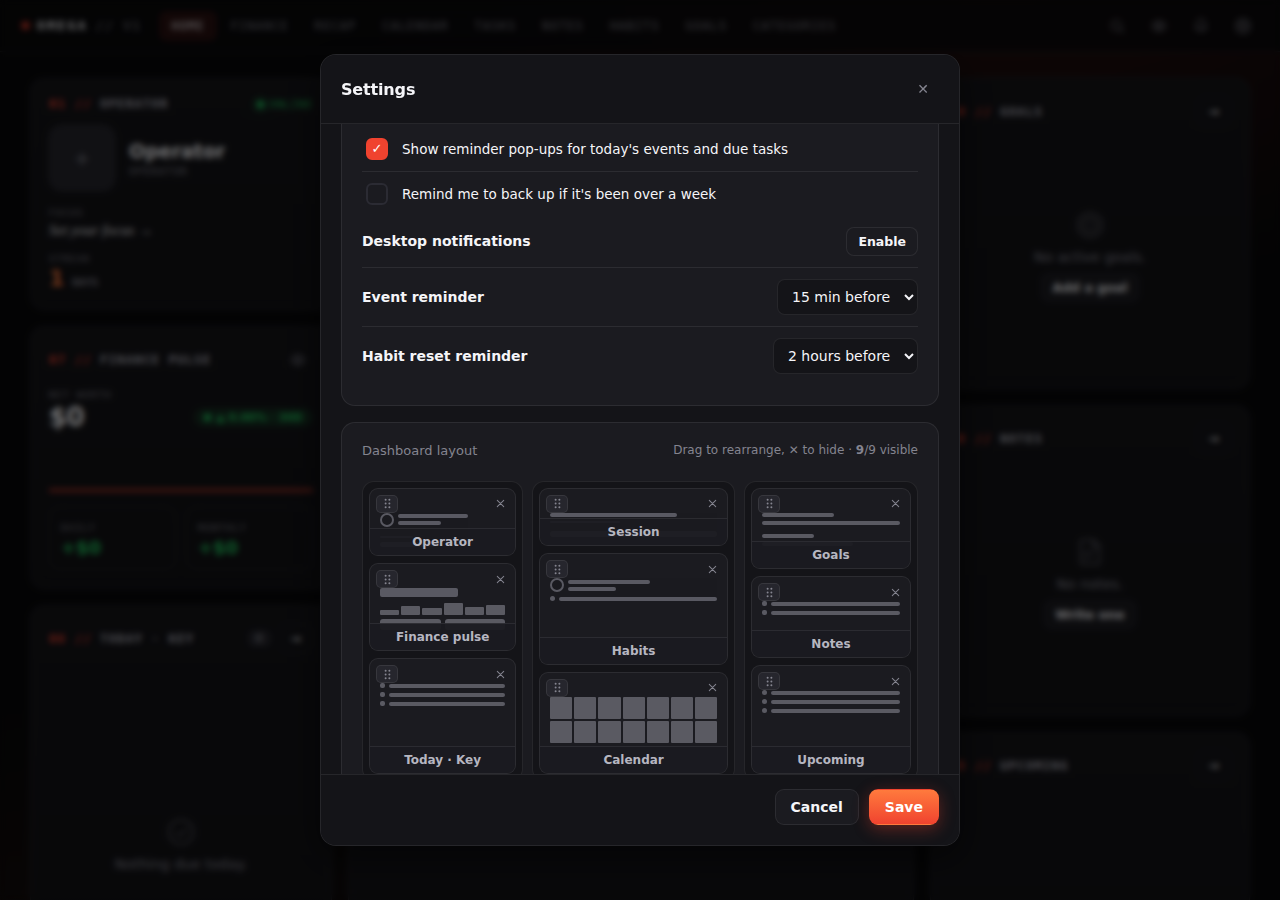Click the drag handle on the Upcoming card
Screen dimensions: 1280x900
click(769, 681)
